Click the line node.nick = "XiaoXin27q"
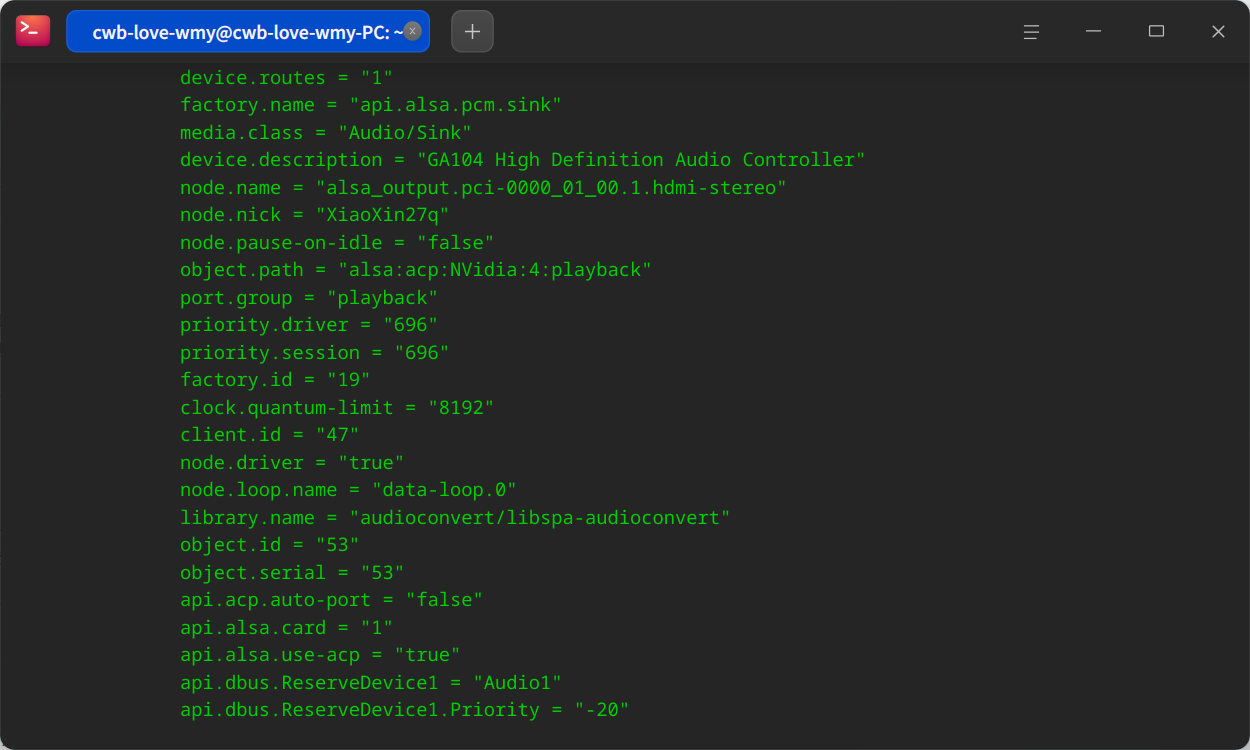This screenshot has width=1250, height=750. (315, 215)
